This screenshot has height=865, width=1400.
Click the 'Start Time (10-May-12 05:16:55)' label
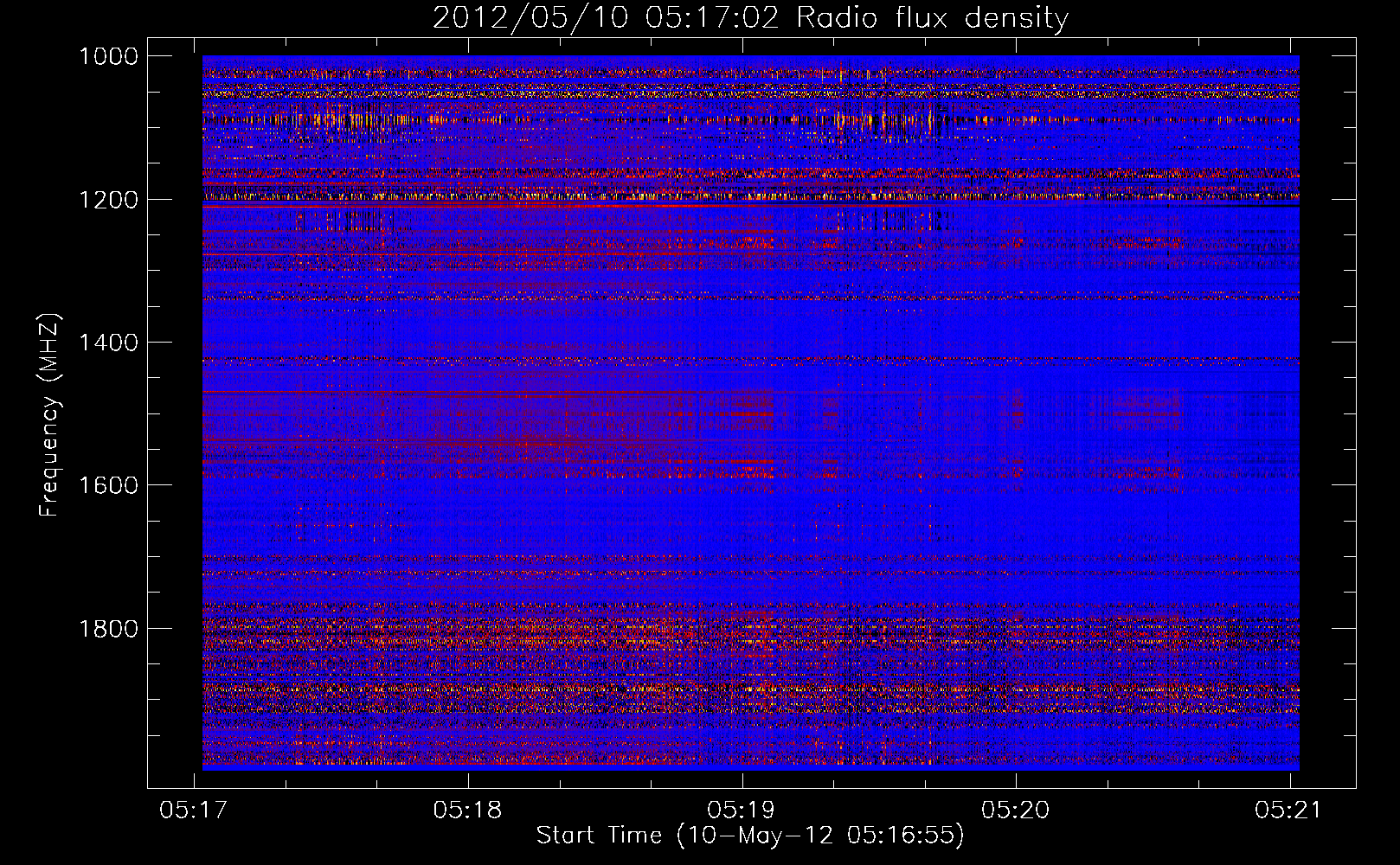coord(750,836)
